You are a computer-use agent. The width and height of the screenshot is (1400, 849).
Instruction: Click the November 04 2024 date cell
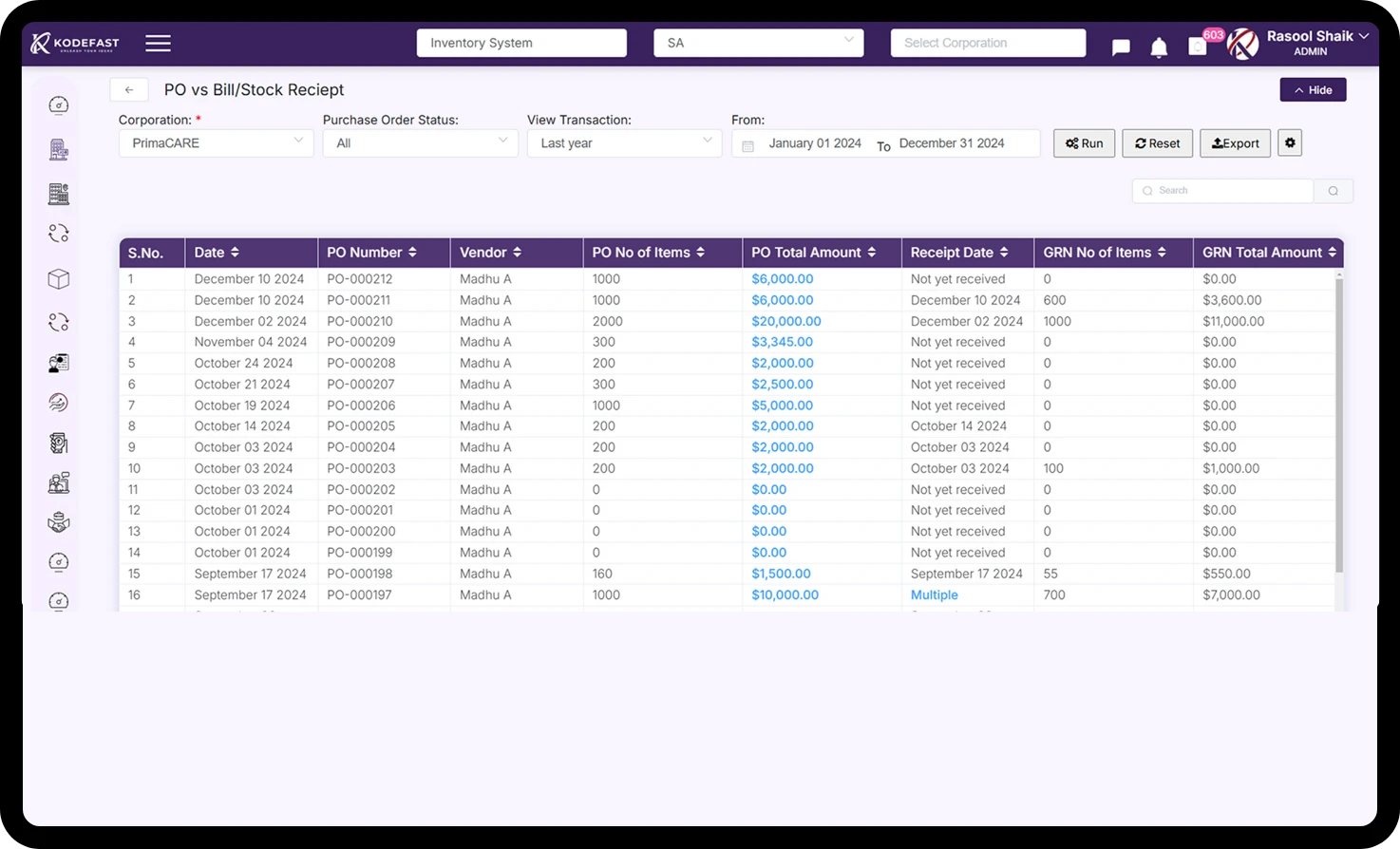pyautogui.click(x=251, y=343)
